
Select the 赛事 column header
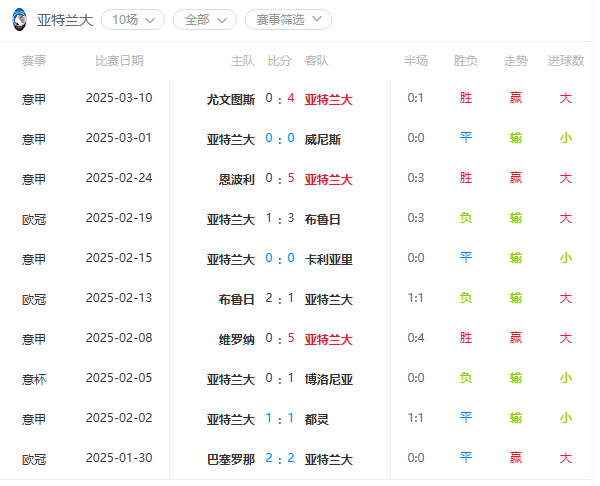(x=34, y=60)
